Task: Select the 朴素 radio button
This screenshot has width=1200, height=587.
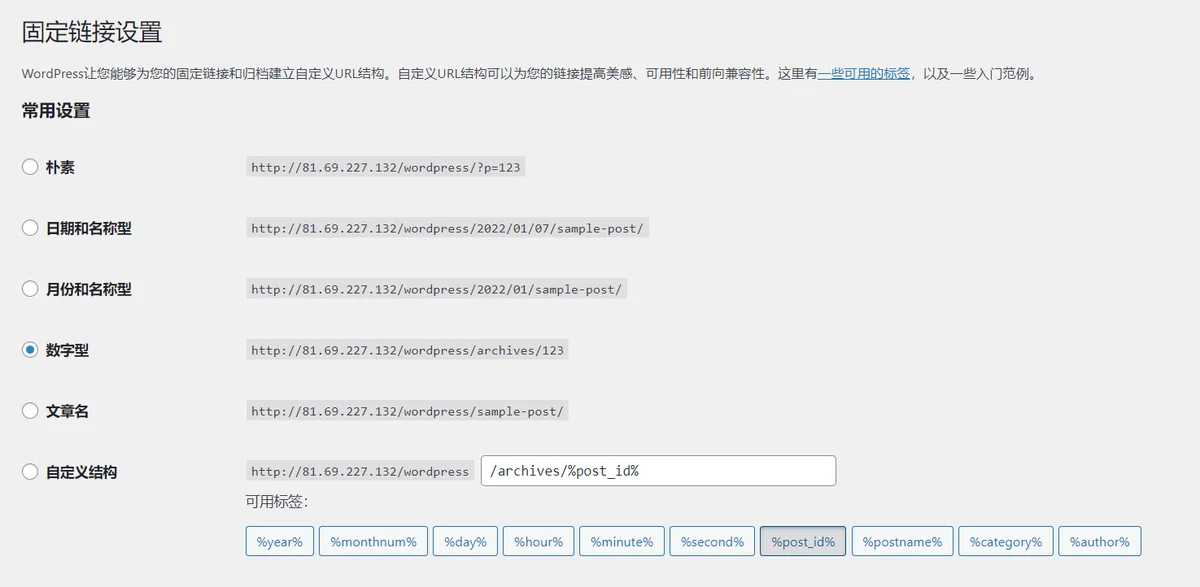Action: (x=30, y=167)
